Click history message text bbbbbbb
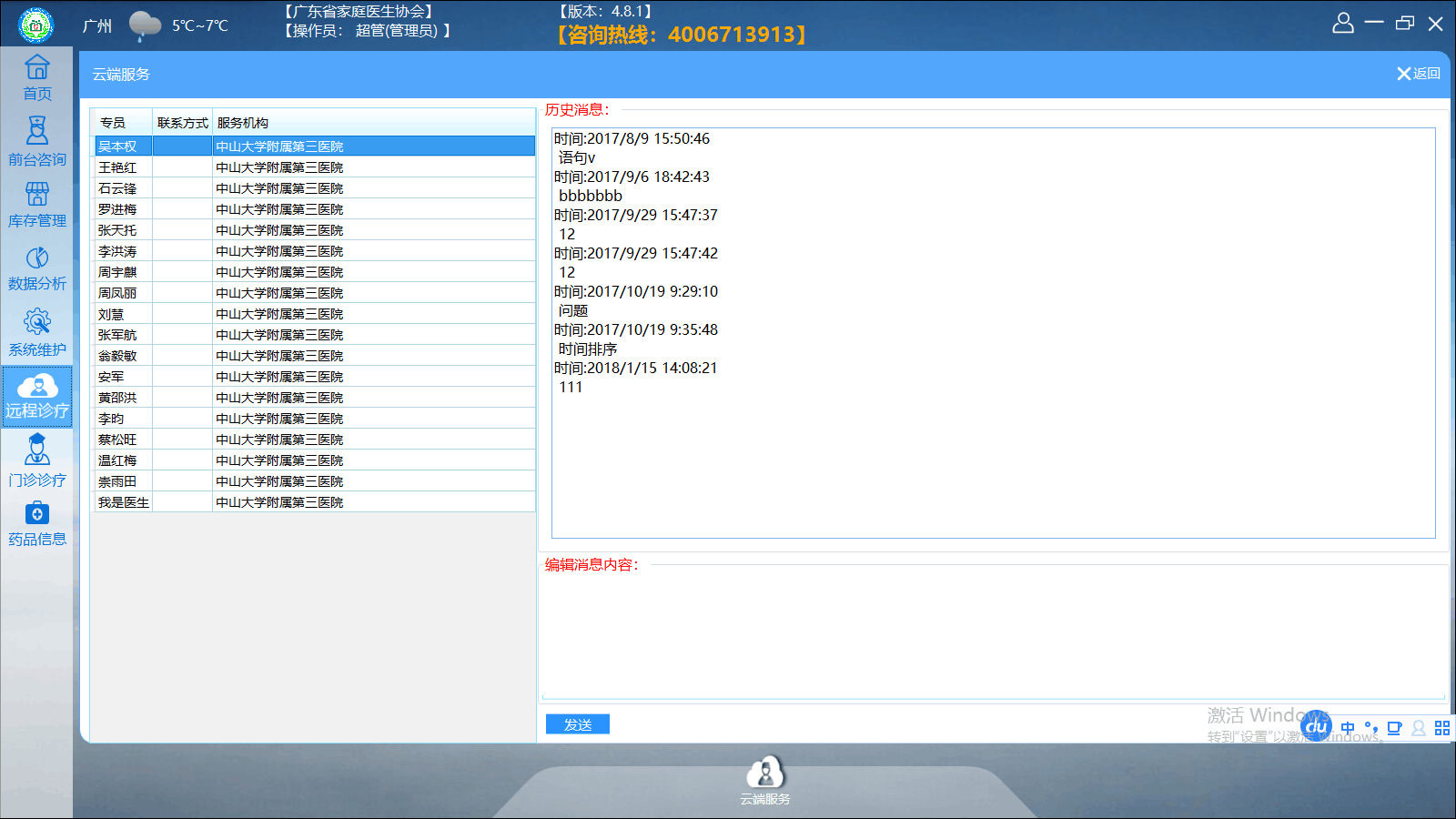Viewport: 1456px width, 819px height. [591, 196]
